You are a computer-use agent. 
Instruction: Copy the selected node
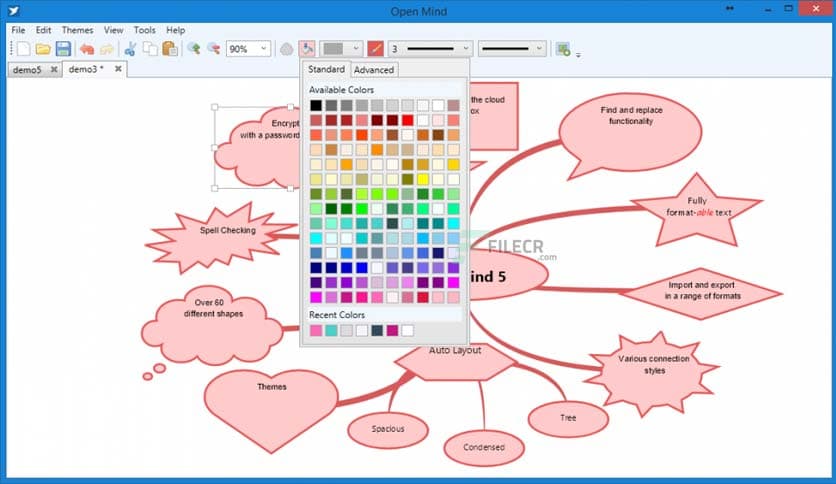[150, 49]
